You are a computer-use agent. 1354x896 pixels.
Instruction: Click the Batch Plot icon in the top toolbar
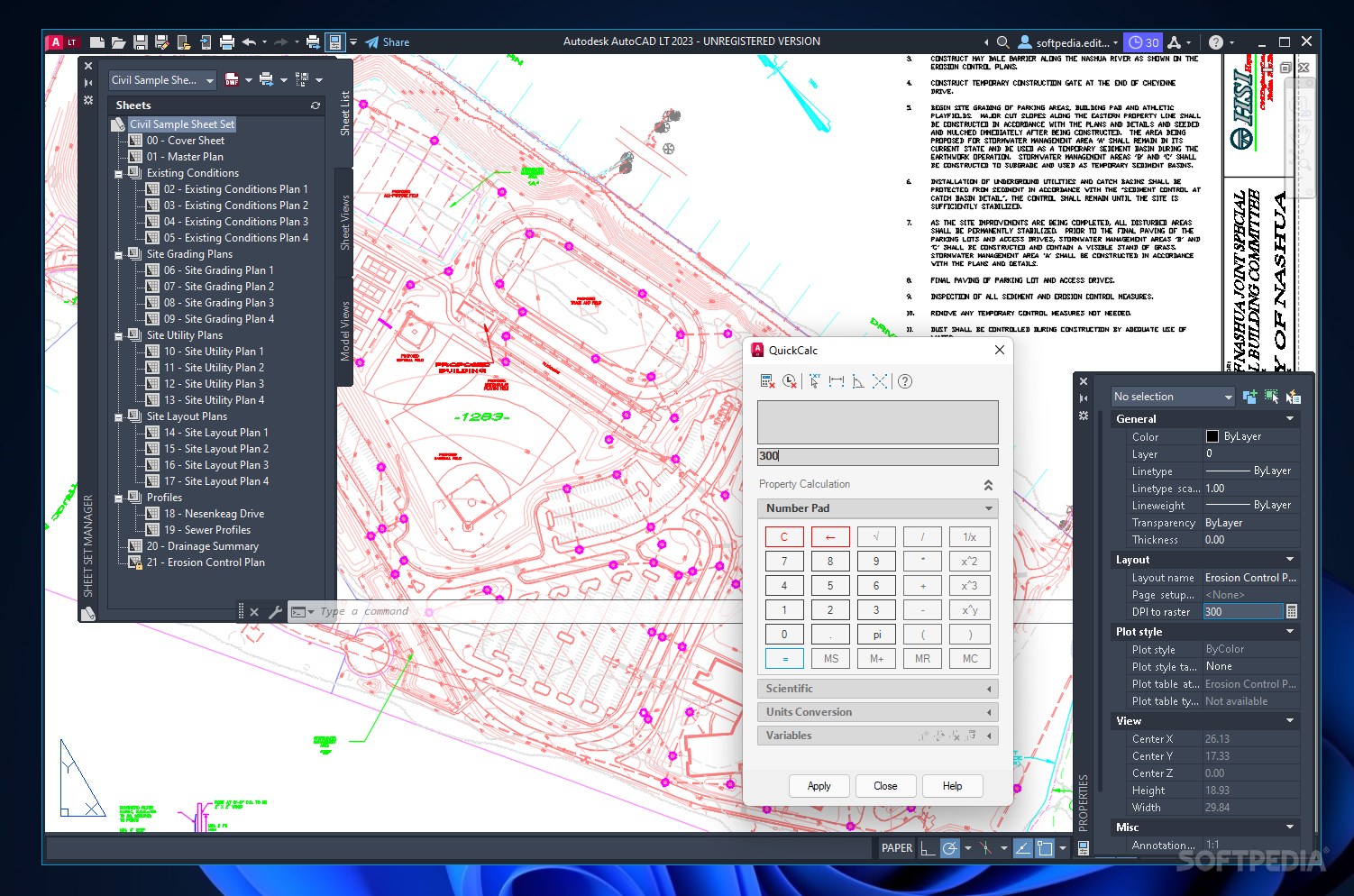tap(313, 41)
